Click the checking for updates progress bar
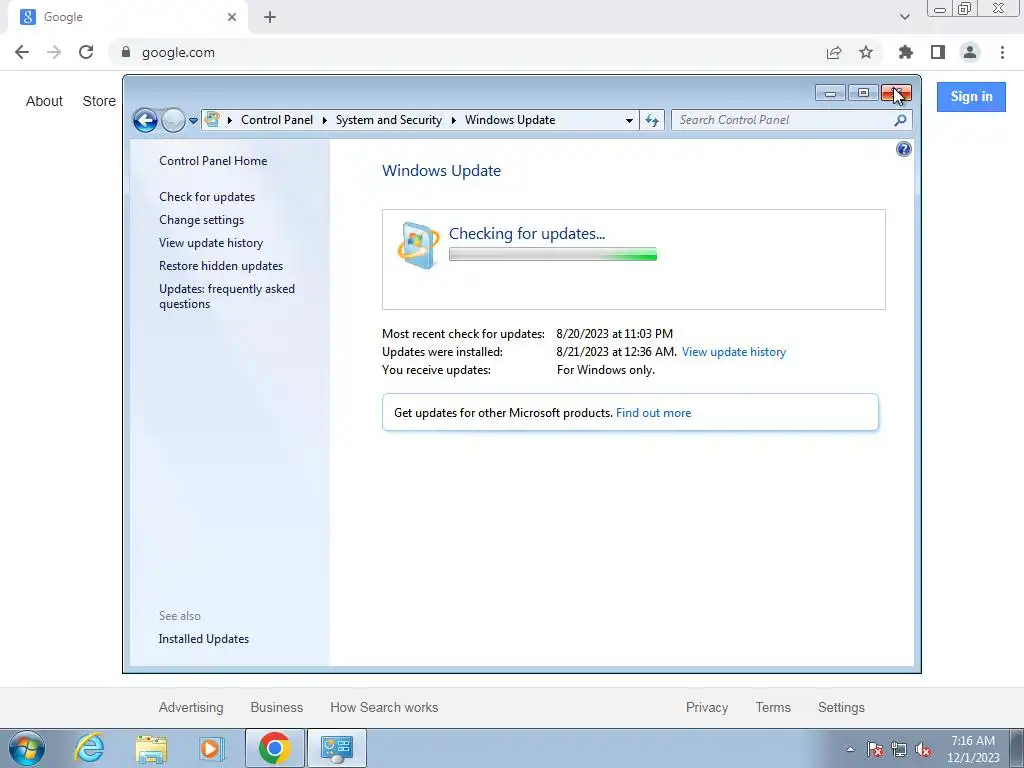Image resolution: width=1024 pixels, height=768 pixels. point(552,255)
